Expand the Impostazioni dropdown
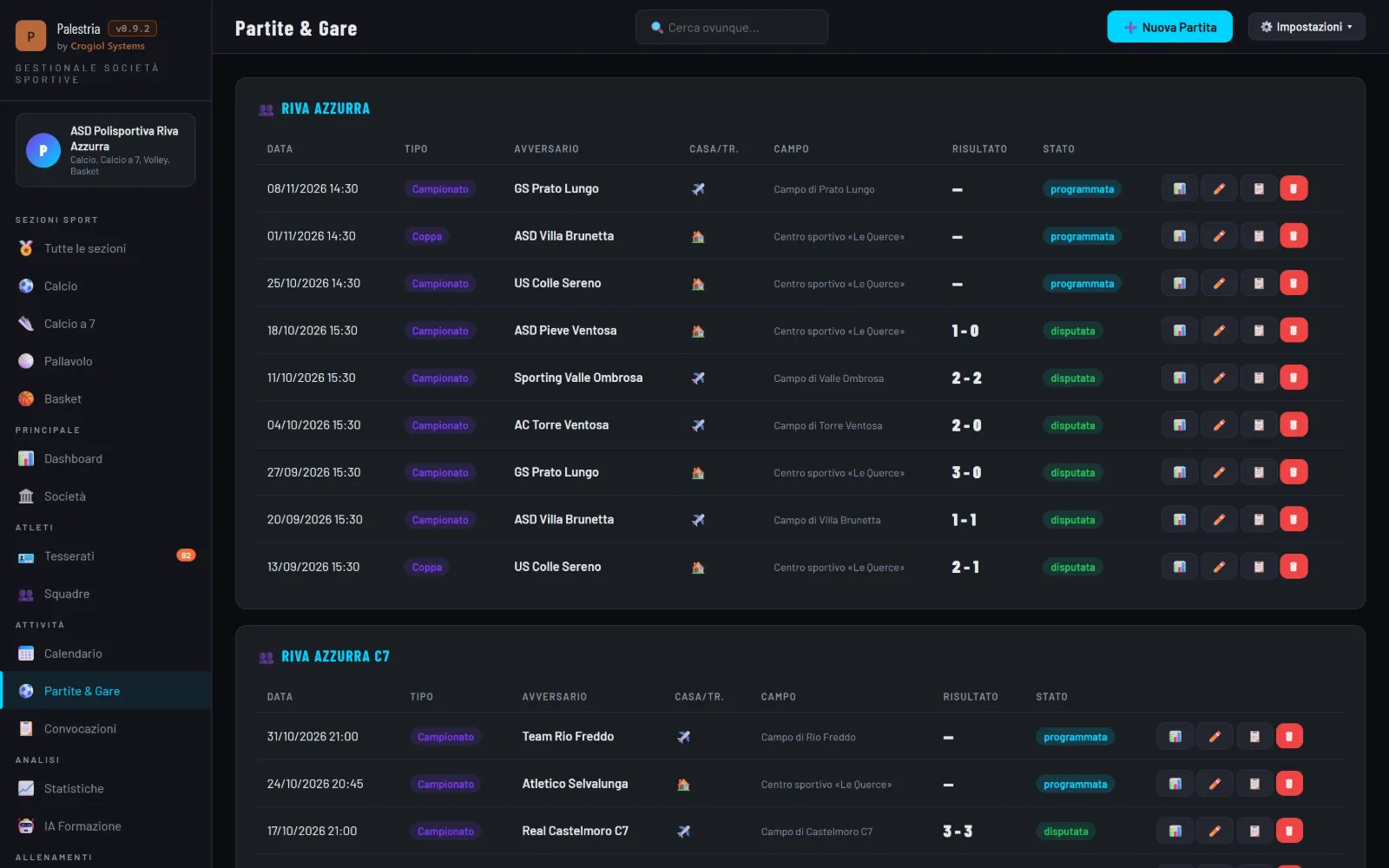Image resolution: width=1389 pixels, height=868 pixels. (x=1307, y=27)
